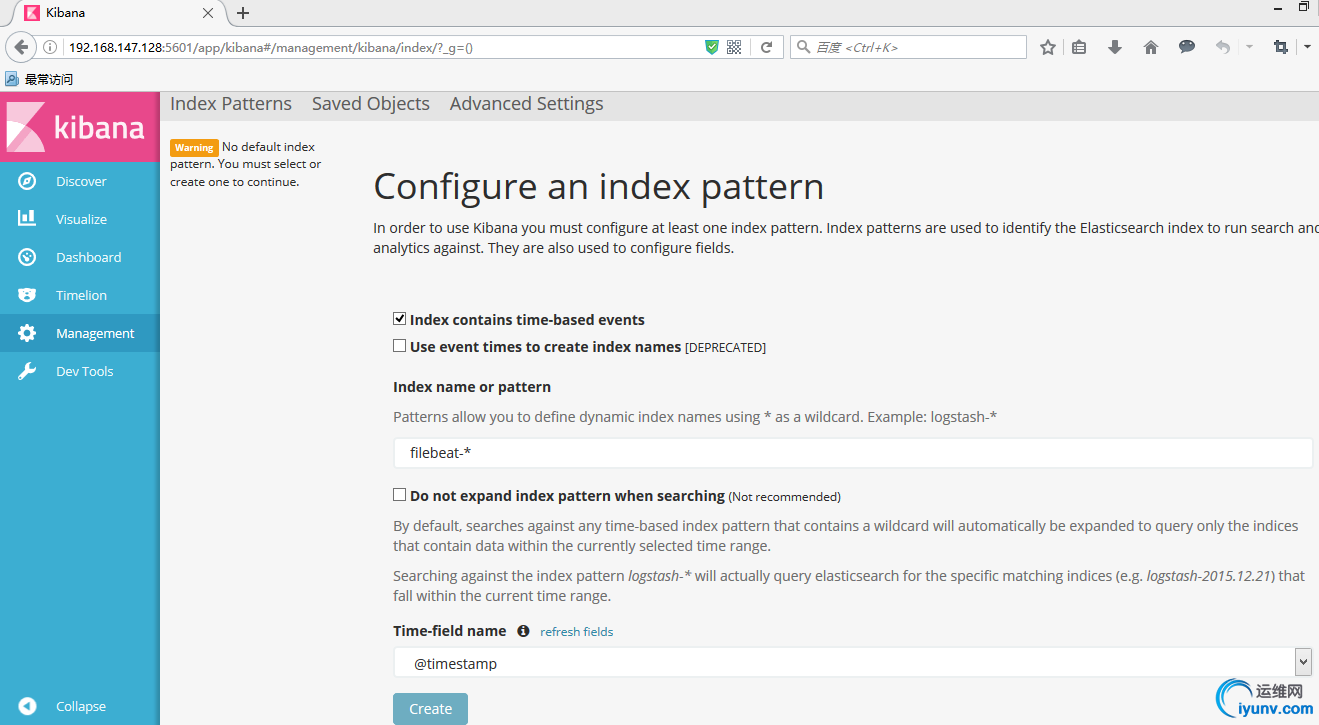Open the downloads arrow icon
Image resolution: width=1319 pixels, height=725 pixels.
pos(1115,47)
